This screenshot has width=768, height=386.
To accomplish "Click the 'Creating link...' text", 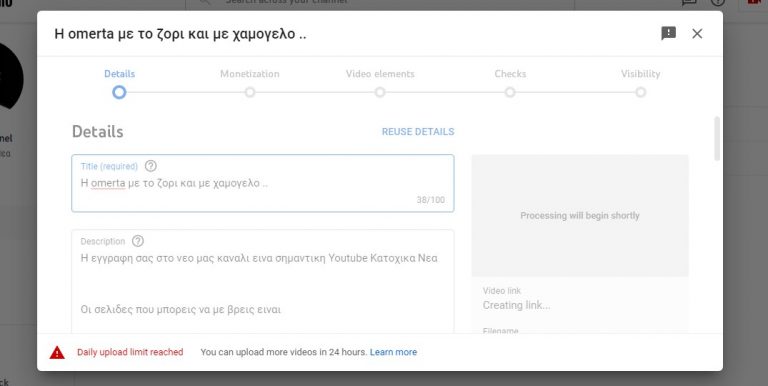I will coord(516,305).
